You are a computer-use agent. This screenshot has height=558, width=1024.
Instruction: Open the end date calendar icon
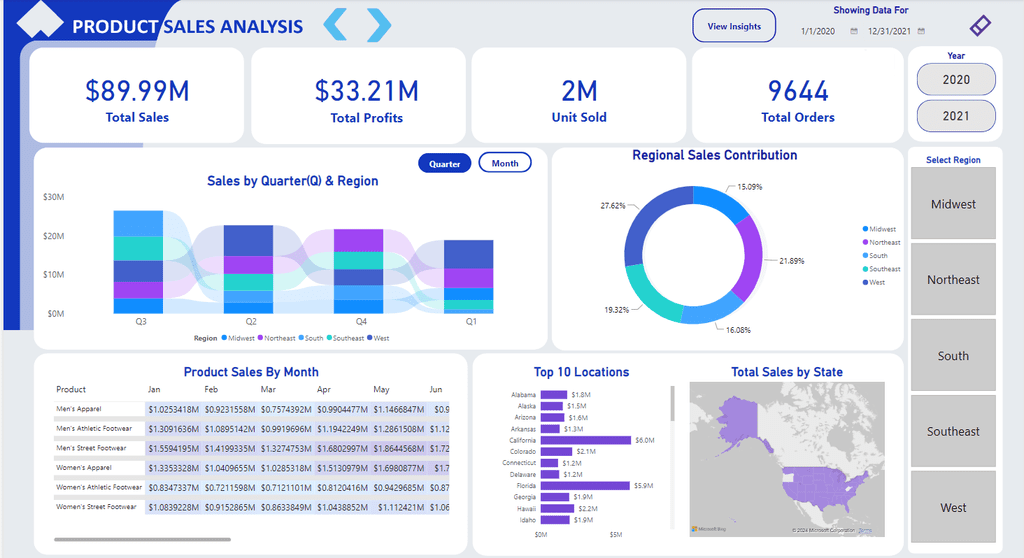point(921,31)
